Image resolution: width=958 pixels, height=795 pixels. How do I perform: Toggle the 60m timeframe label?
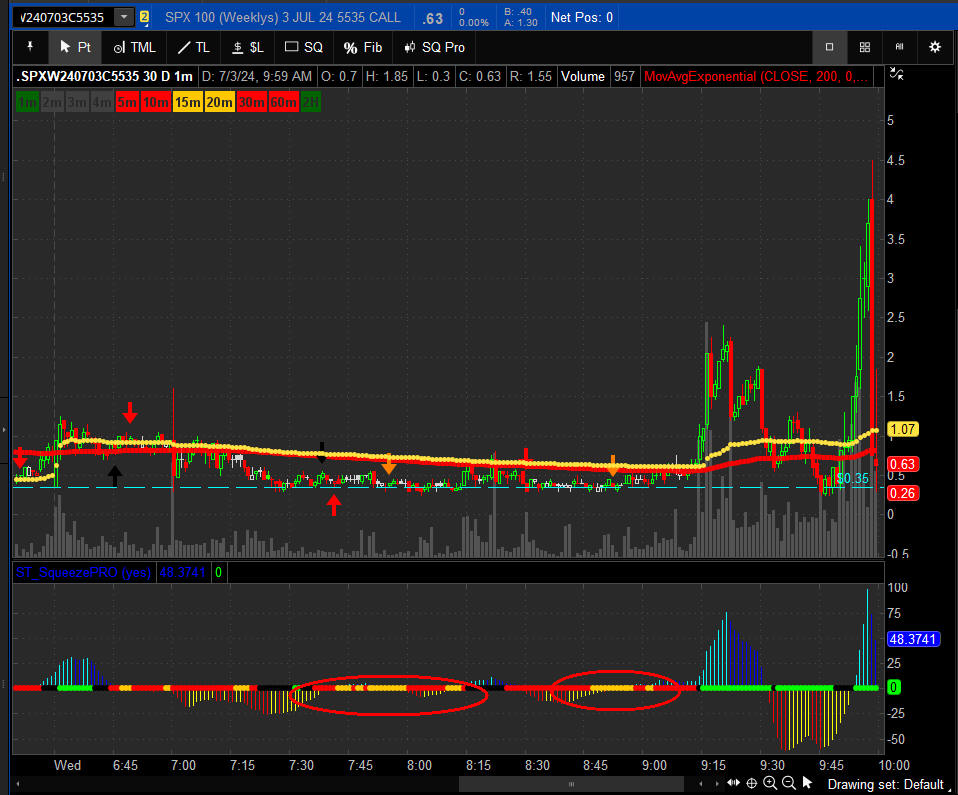pos(283,101)
